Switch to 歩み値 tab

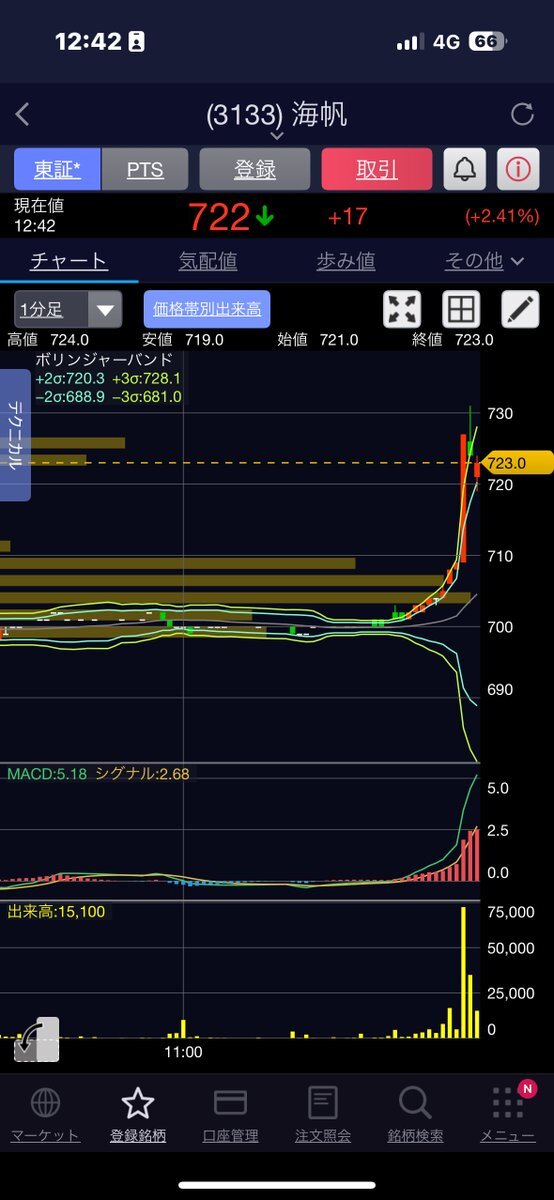(x=346, y=261)
